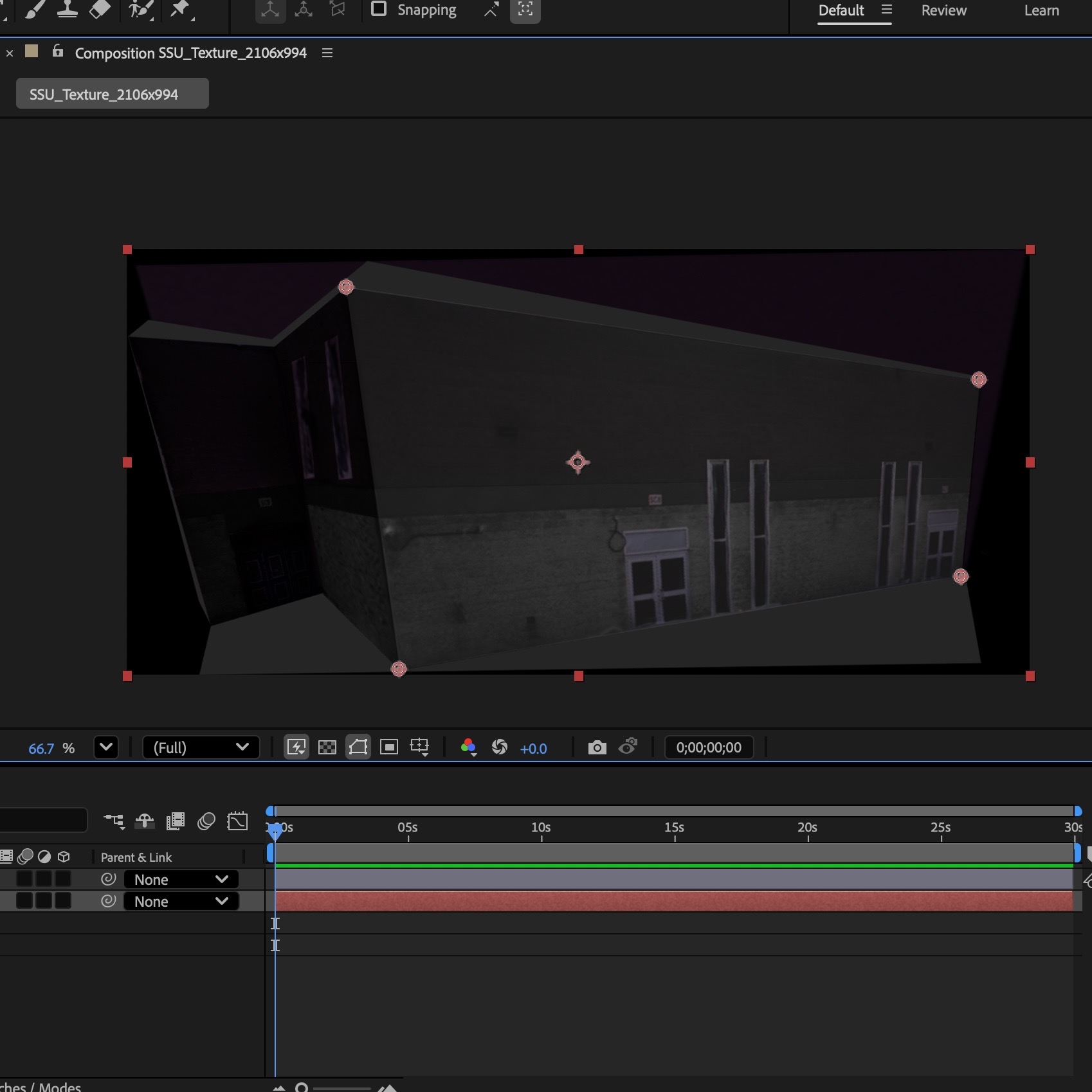This screenshot has width=1092, height=1092.
Task: Switch to the Default workspace
Action: click(841, 10)
